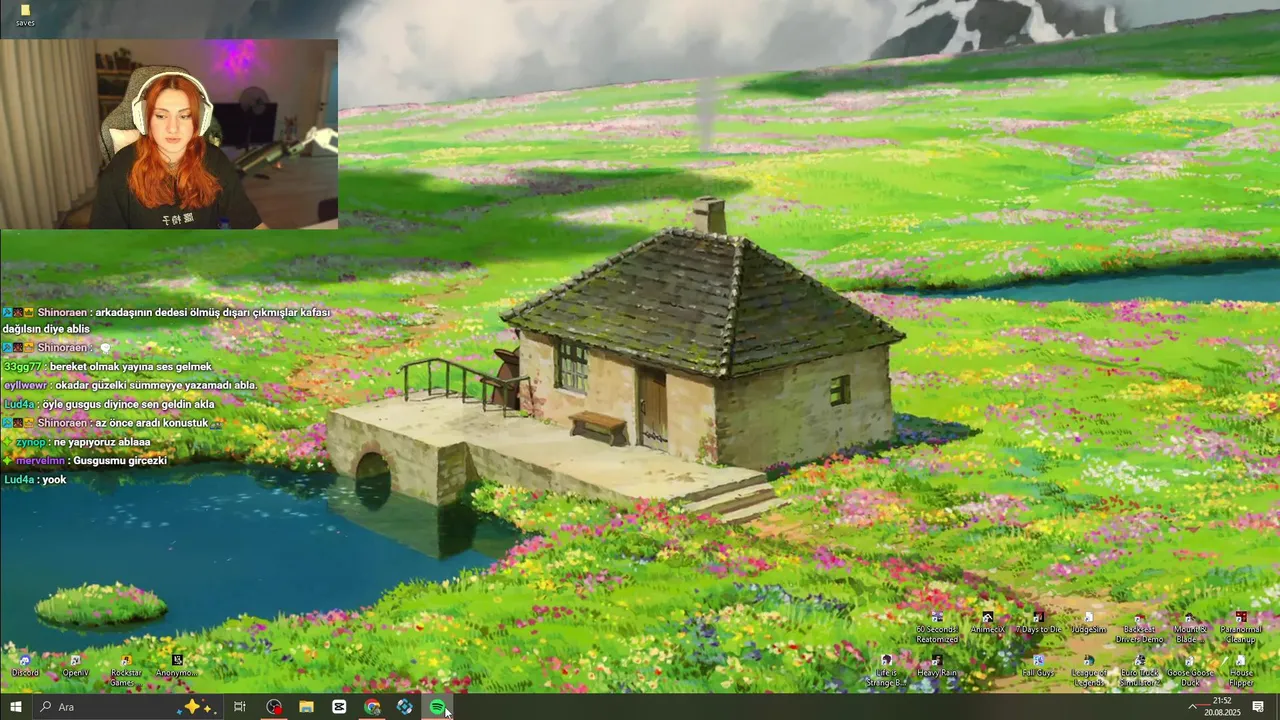
Task: Launch the Heavy Rain shortcut
Action: 937,666
